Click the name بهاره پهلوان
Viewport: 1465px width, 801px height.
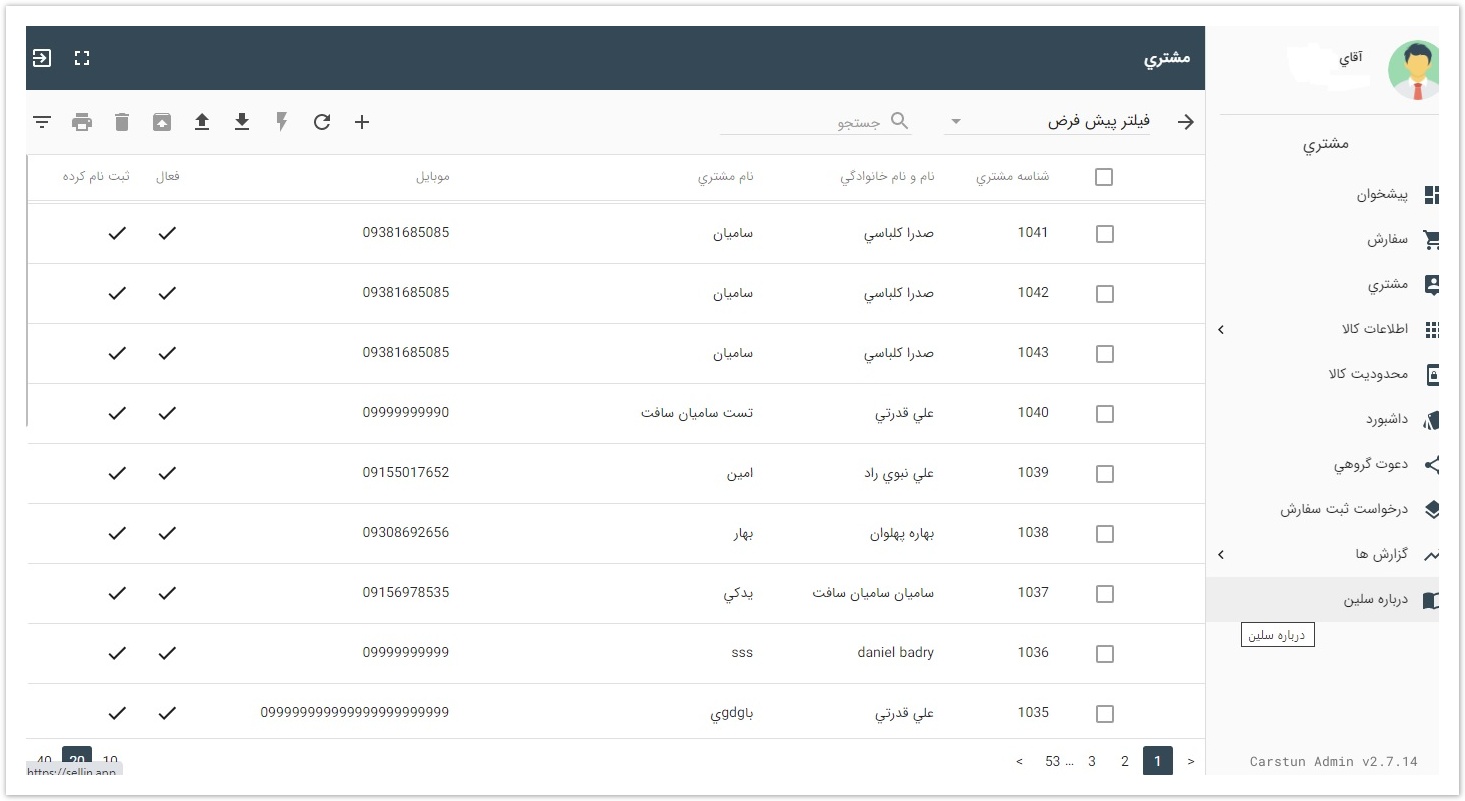(901, 533)
